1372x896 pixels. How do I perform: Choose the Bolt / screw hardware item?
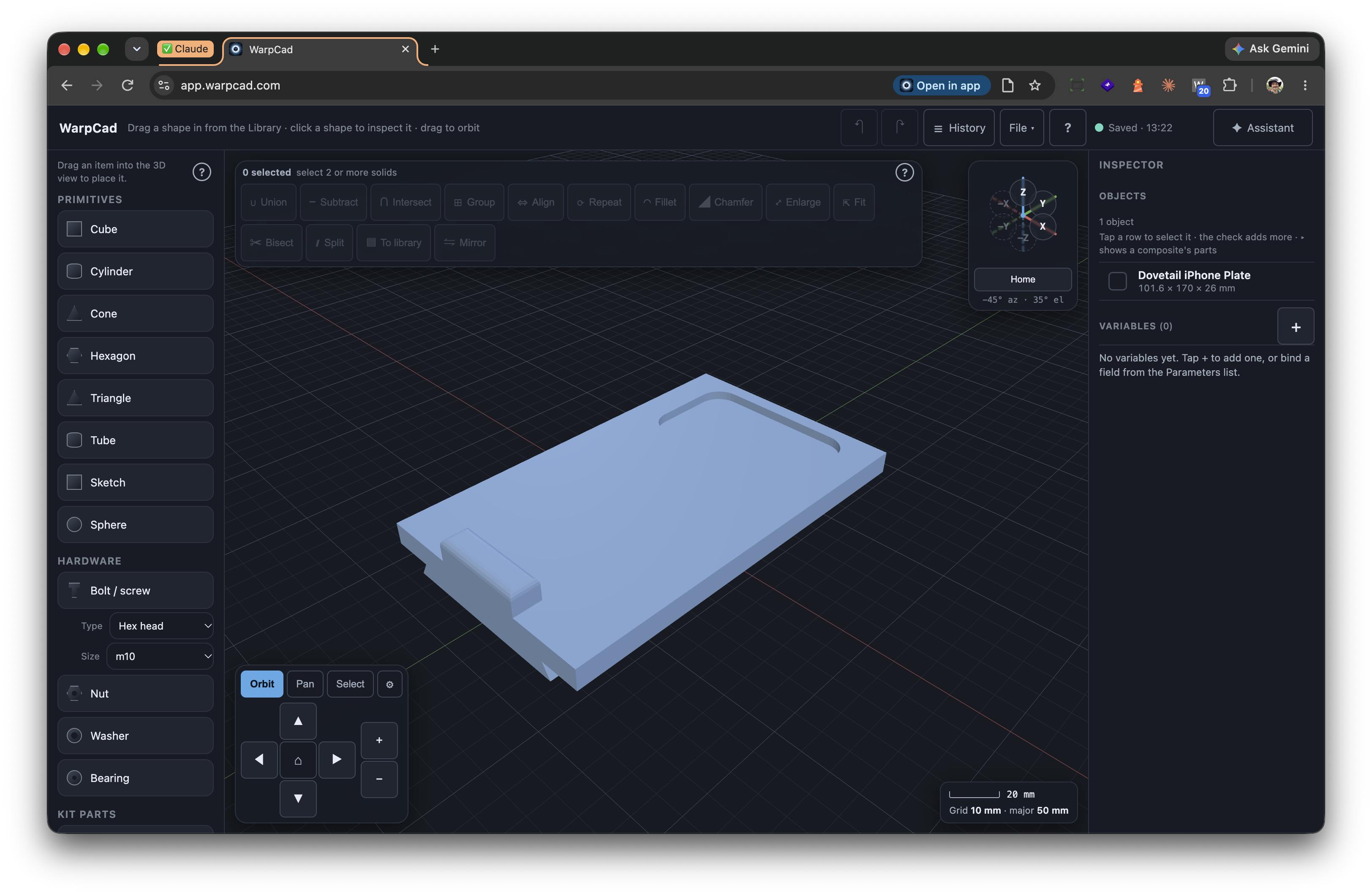[136, 591]
